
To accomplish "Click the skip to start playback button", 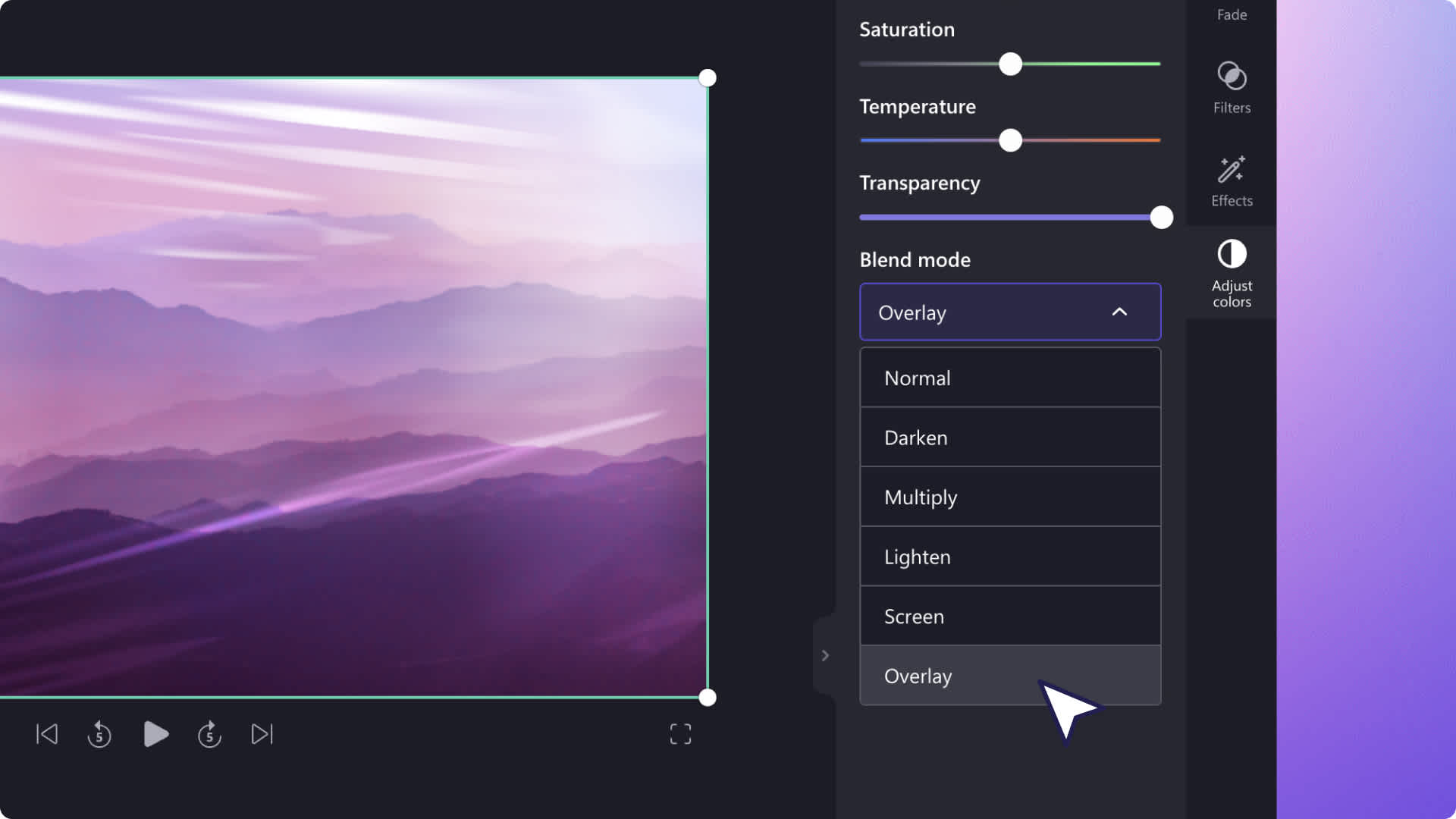I will (x=46, y=733).
